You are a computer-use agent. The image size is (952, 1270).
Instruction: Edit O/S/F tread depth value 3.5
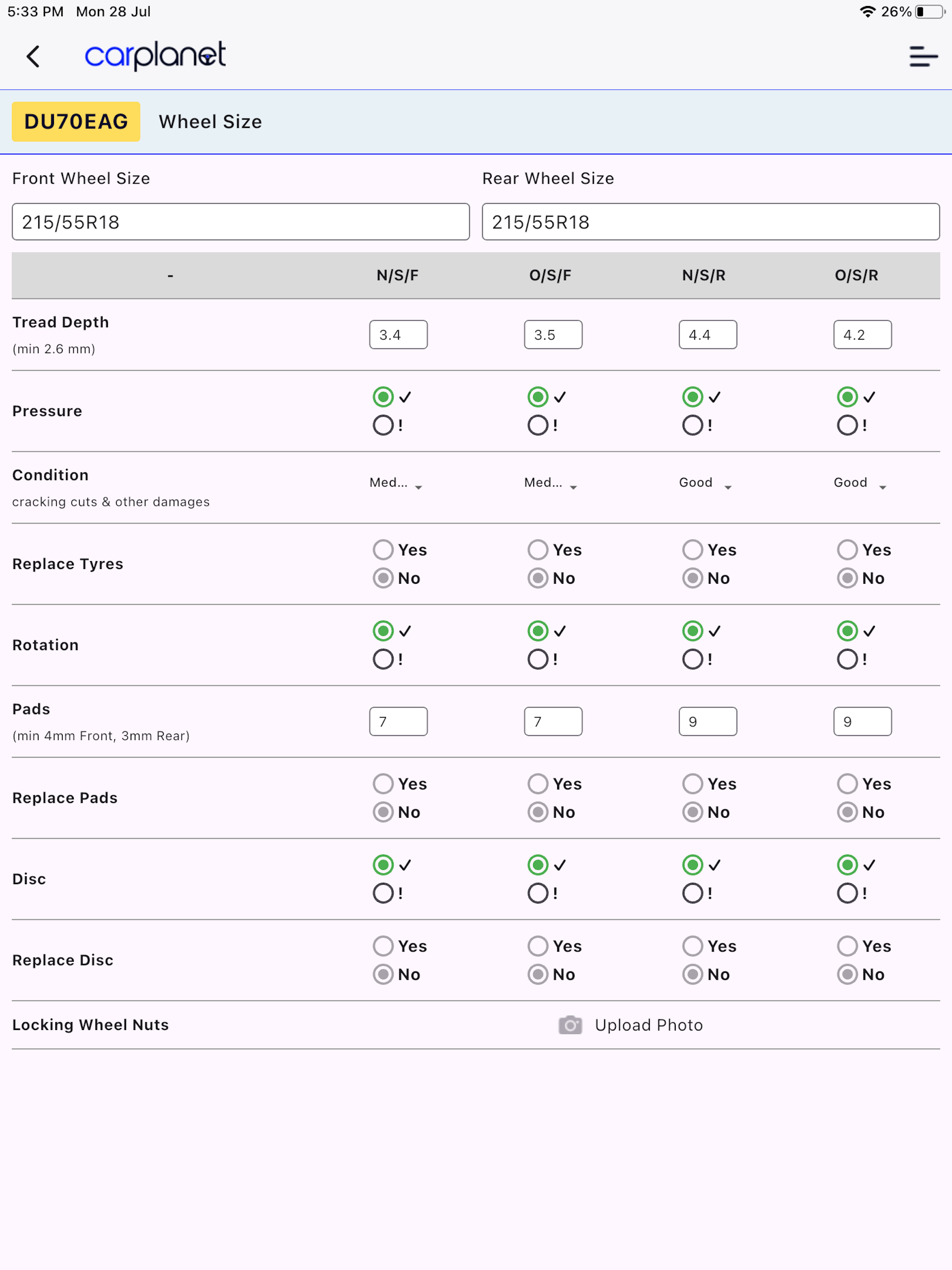pos(553,335)
